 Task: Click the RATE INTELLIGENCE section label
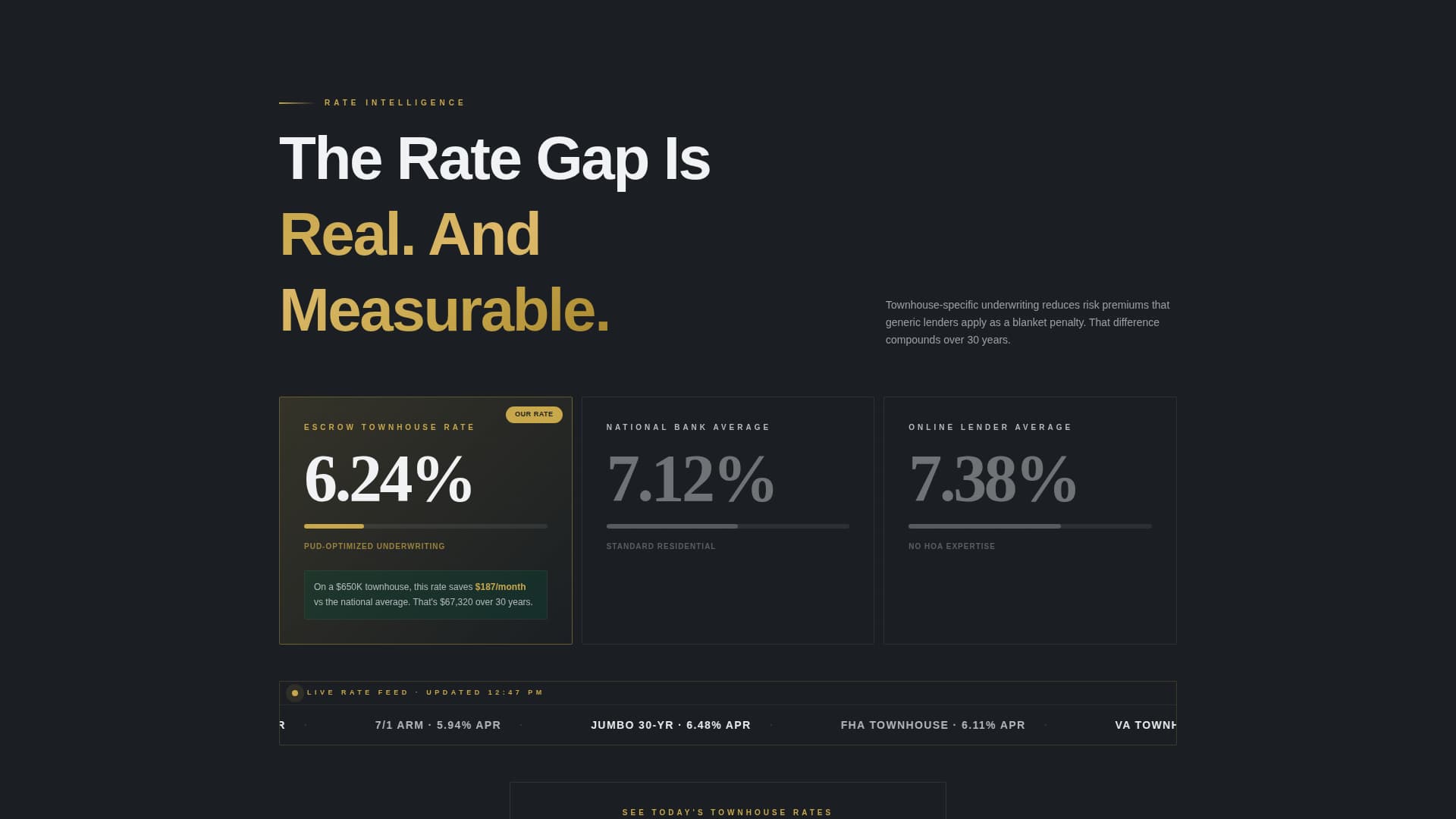[394, 102]
